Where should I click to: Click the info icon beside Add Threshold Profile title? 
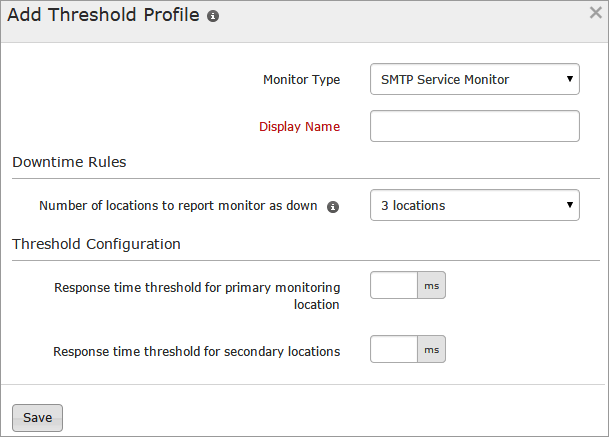click(213, 18)
